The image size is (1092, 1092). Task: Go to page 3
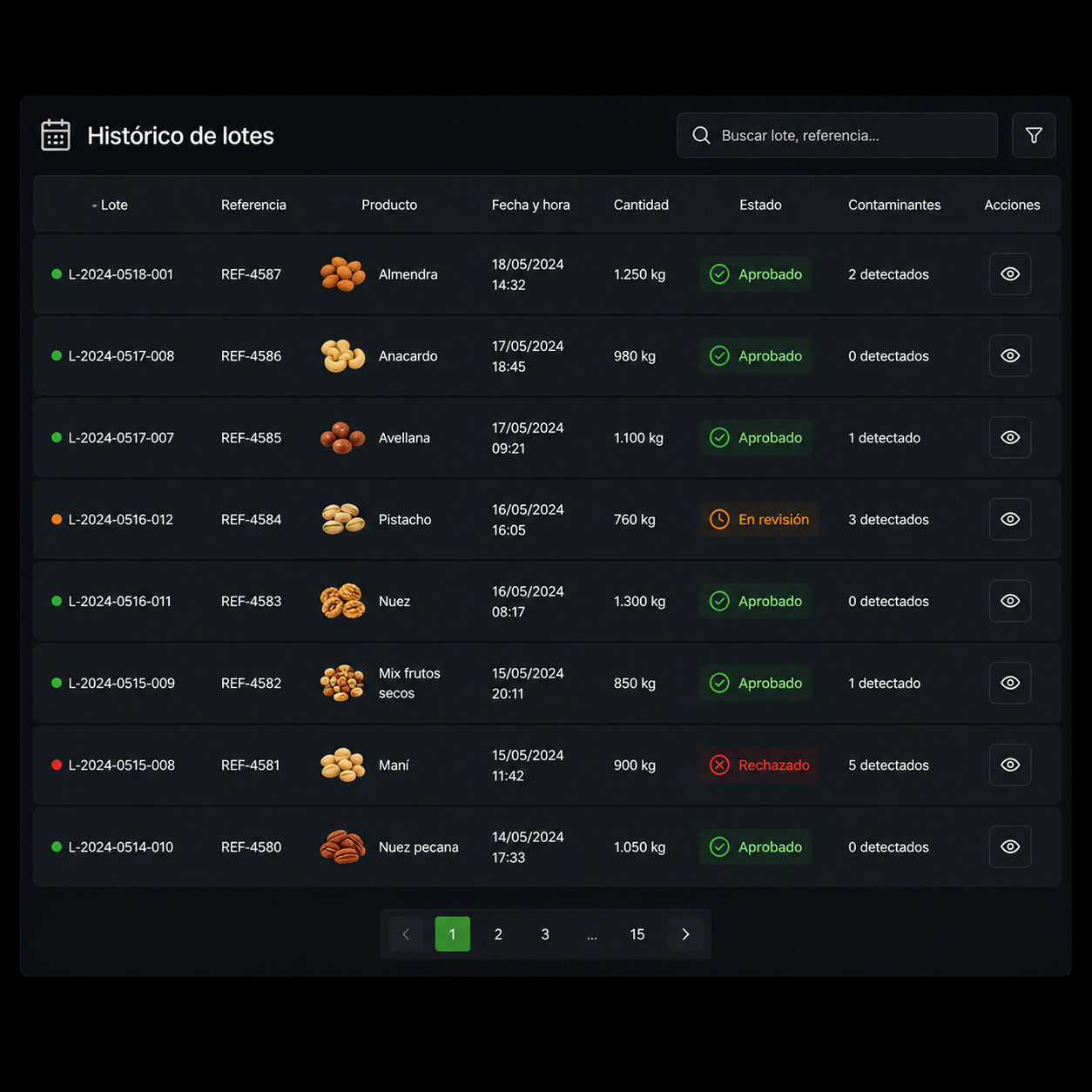click(x=545, y=934)
